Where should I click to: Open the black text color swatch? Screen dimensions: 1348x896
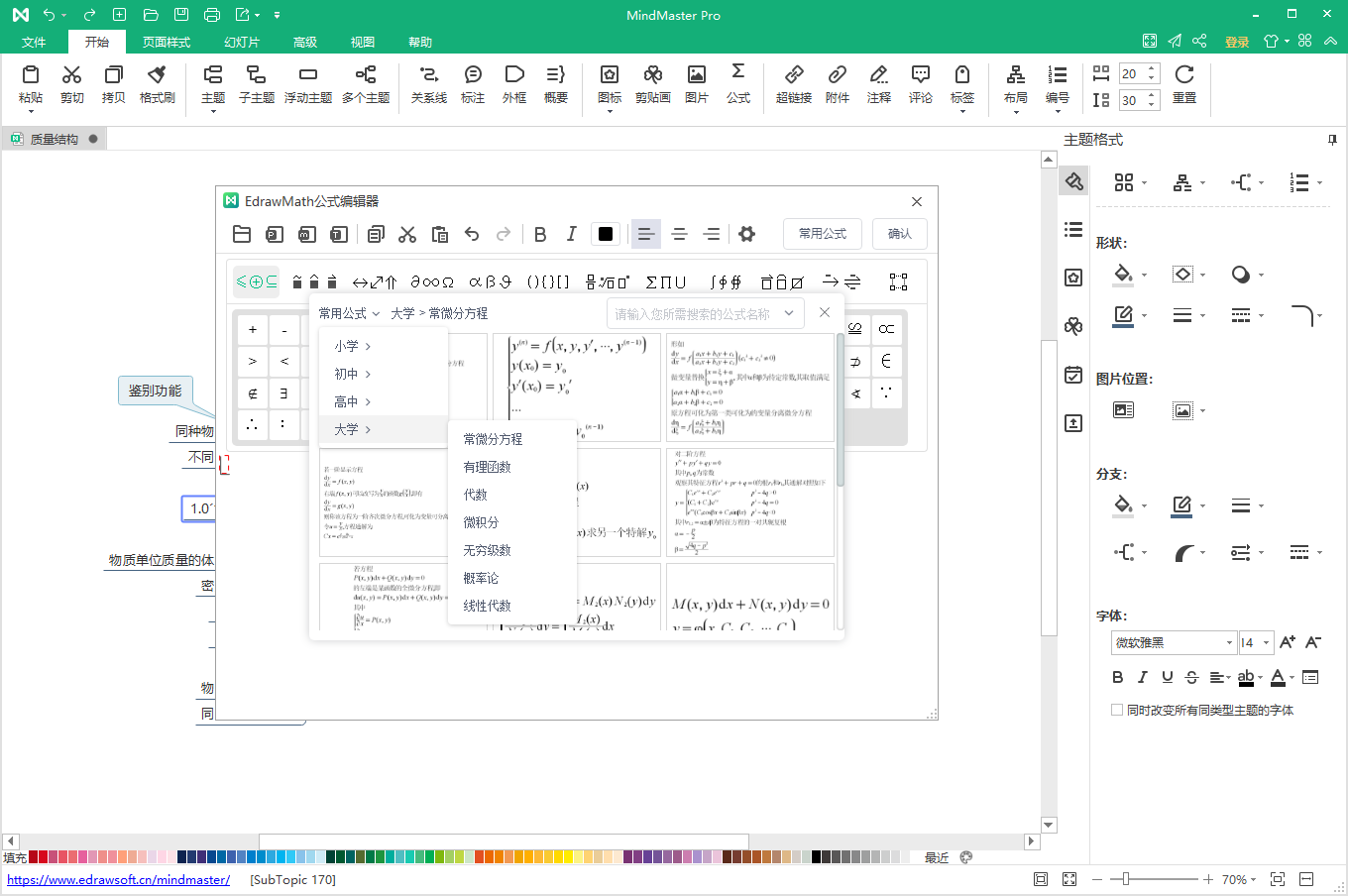pyautogui.click(x=606, y=234)
